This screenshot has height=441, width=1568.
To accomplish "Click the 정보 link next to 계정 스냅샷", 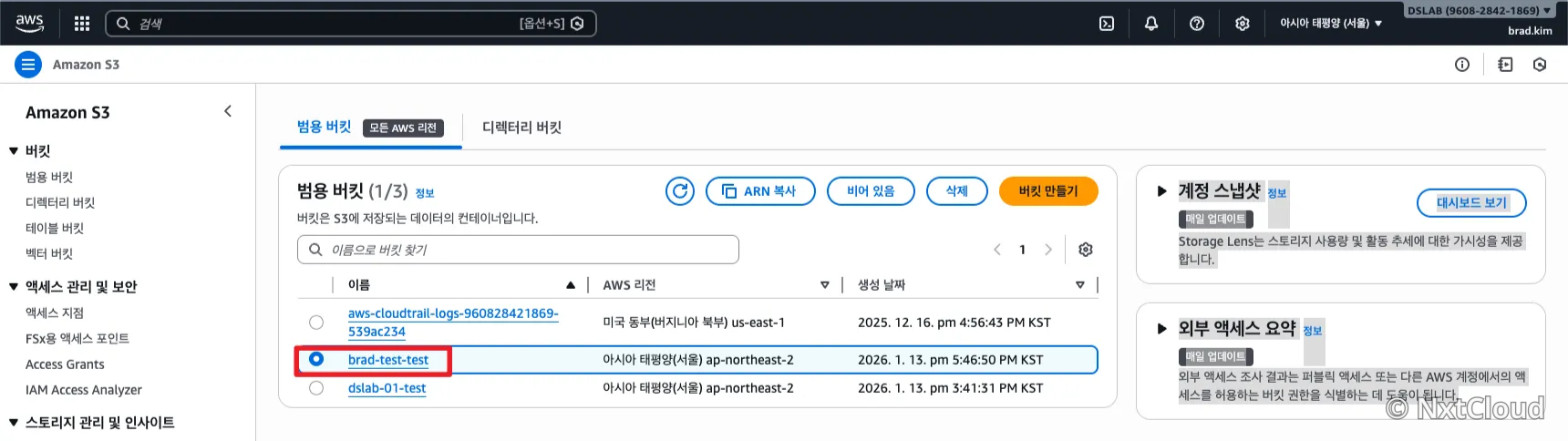I will pyautogui.click(x=1277, y=193).
